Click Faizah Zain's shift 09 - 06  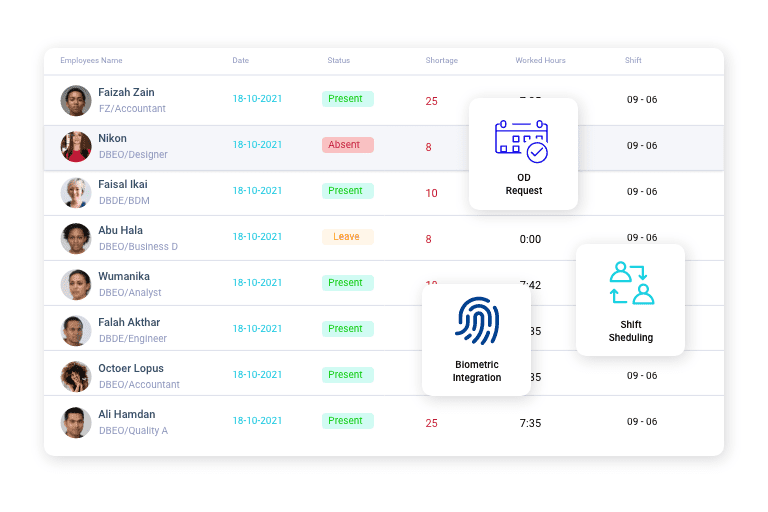point(642,100)
